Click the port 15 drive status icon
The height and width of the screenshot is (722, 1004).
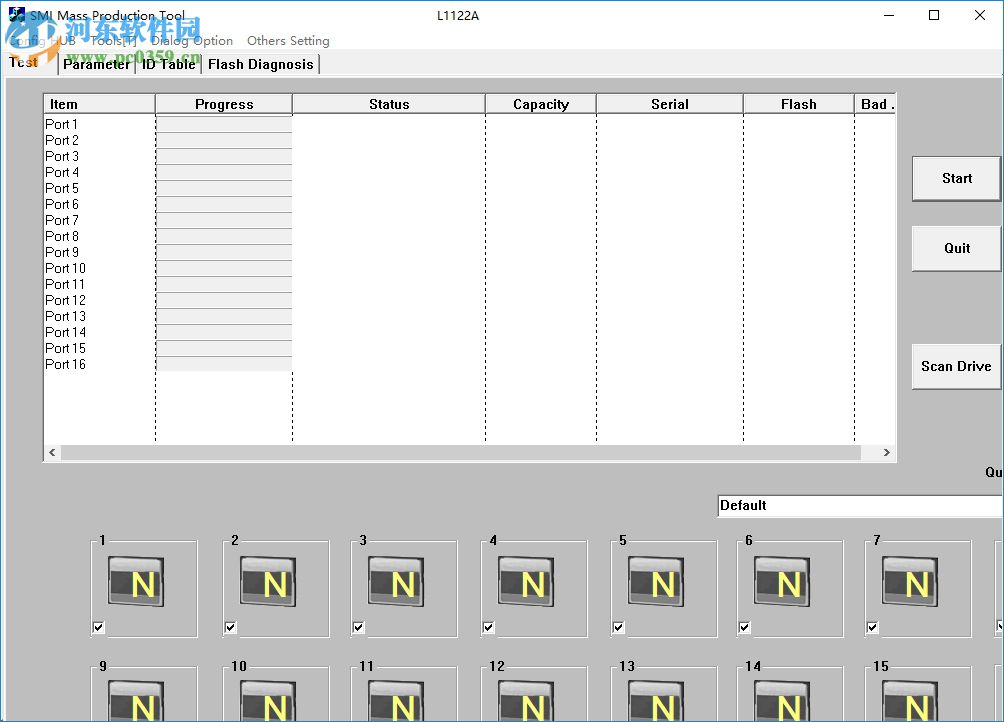click(910, 701)
